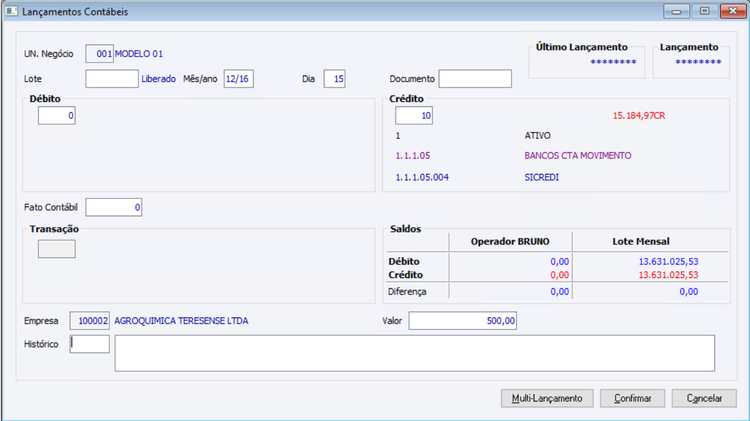This screenshot has width=750, height=421.
Task: Click the Lançamentos Contábeis window title icon
Action: [x=11, y=11]
